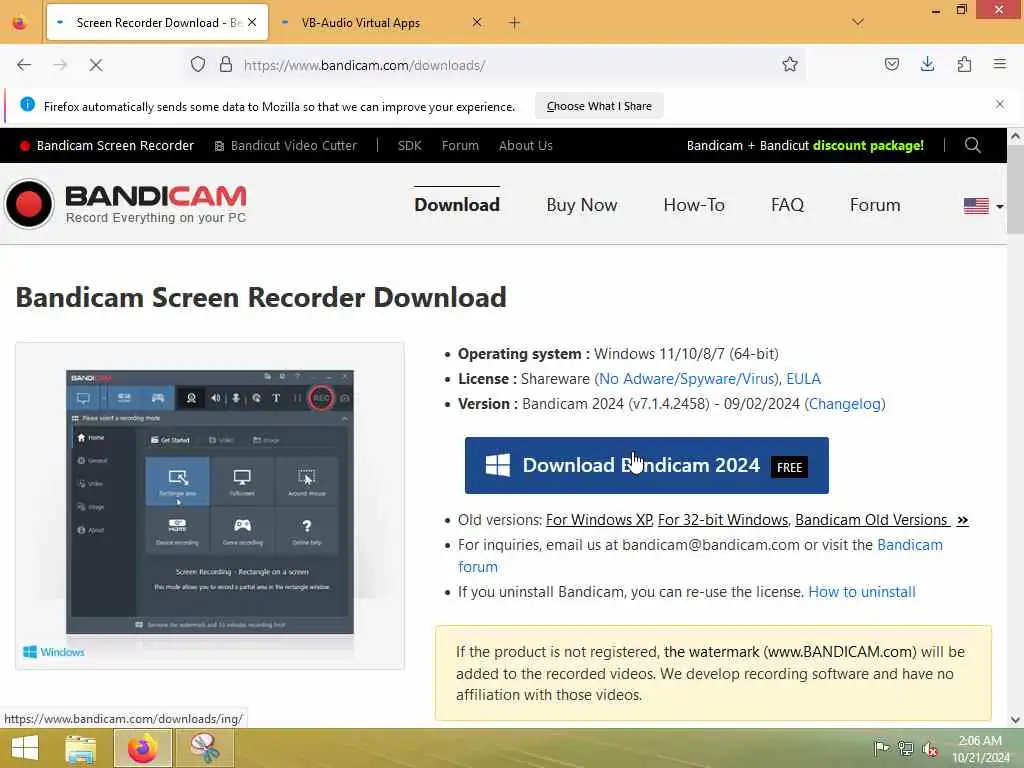Click the Firefox back arrow

point(24,65)
